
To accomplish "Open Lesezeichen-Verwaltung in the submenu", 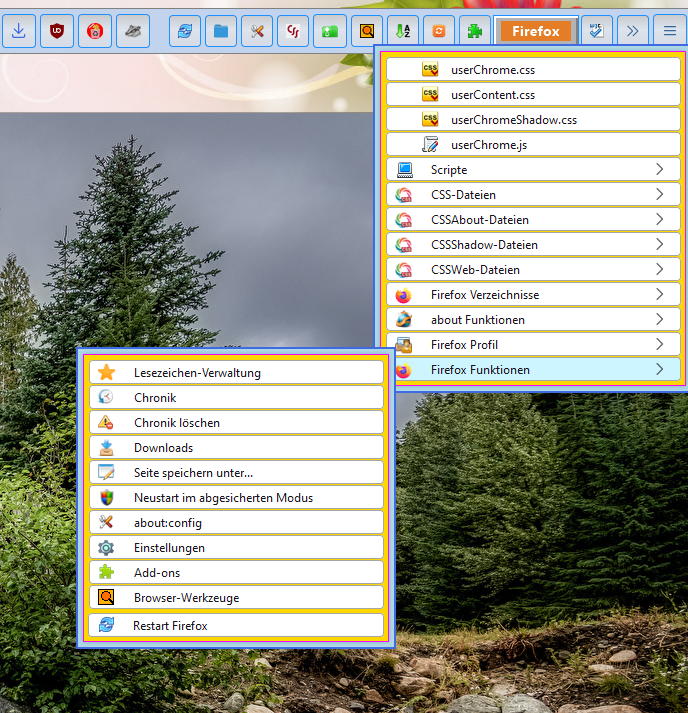I will [x=236, y=372].
